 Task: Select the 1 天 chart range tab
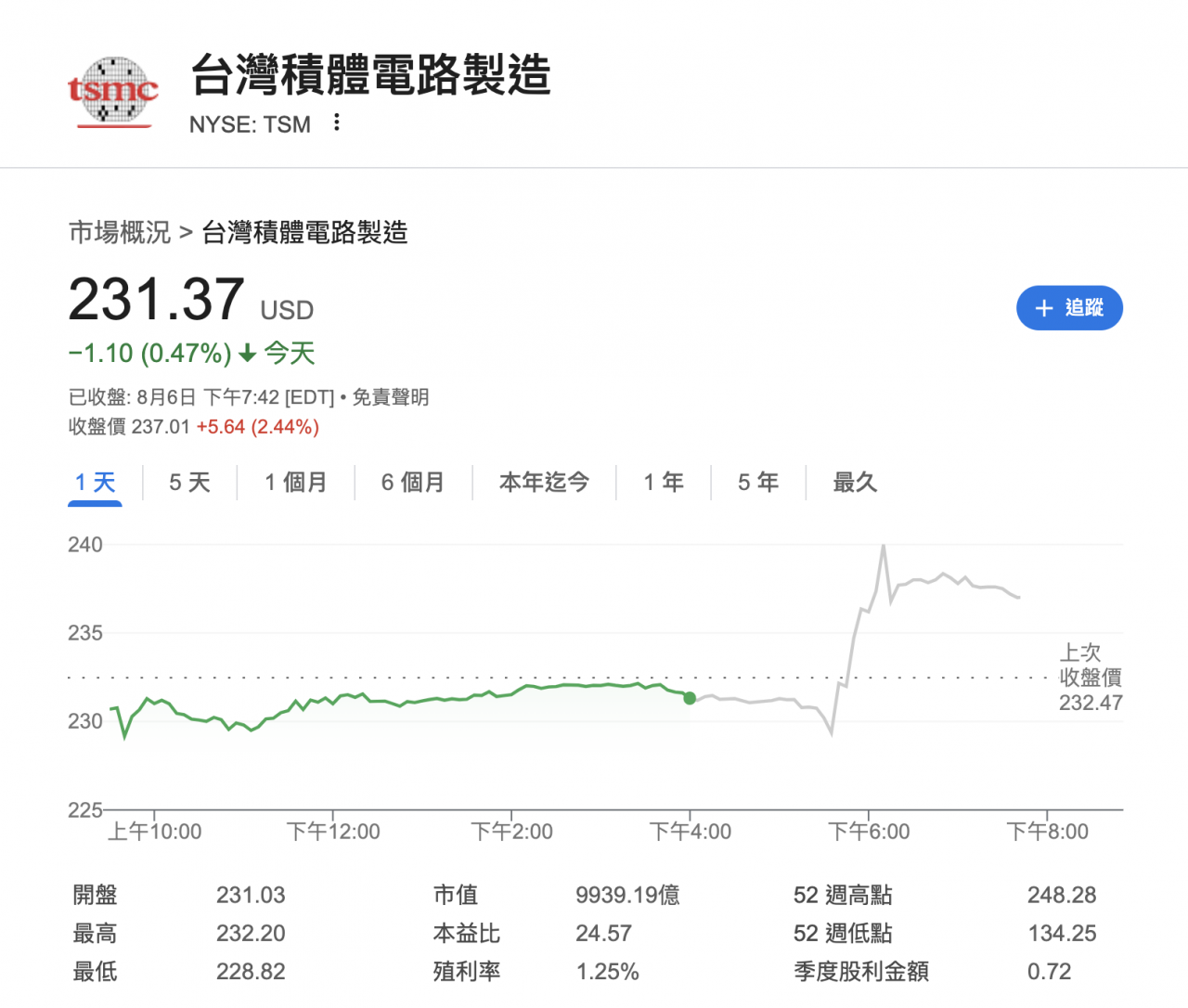tap(95, 483)
